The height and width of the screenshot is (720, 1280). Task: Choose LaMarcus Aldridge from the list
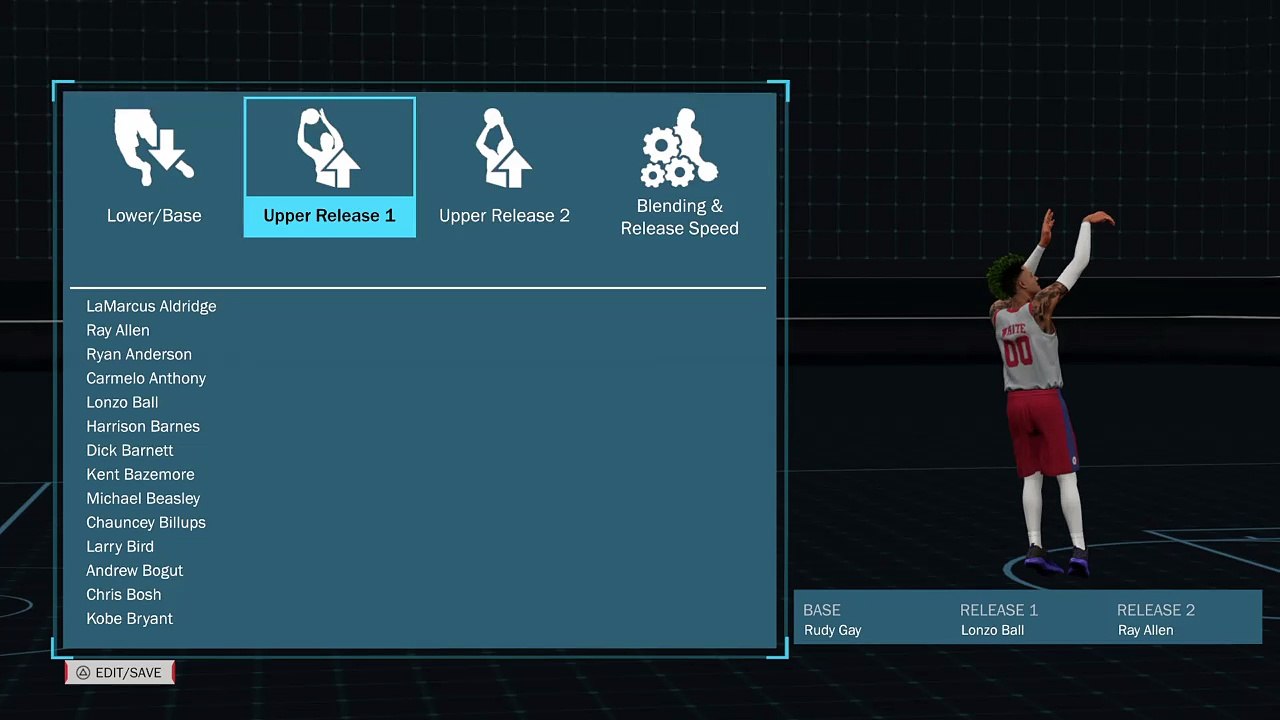click(x=151, y=307)
